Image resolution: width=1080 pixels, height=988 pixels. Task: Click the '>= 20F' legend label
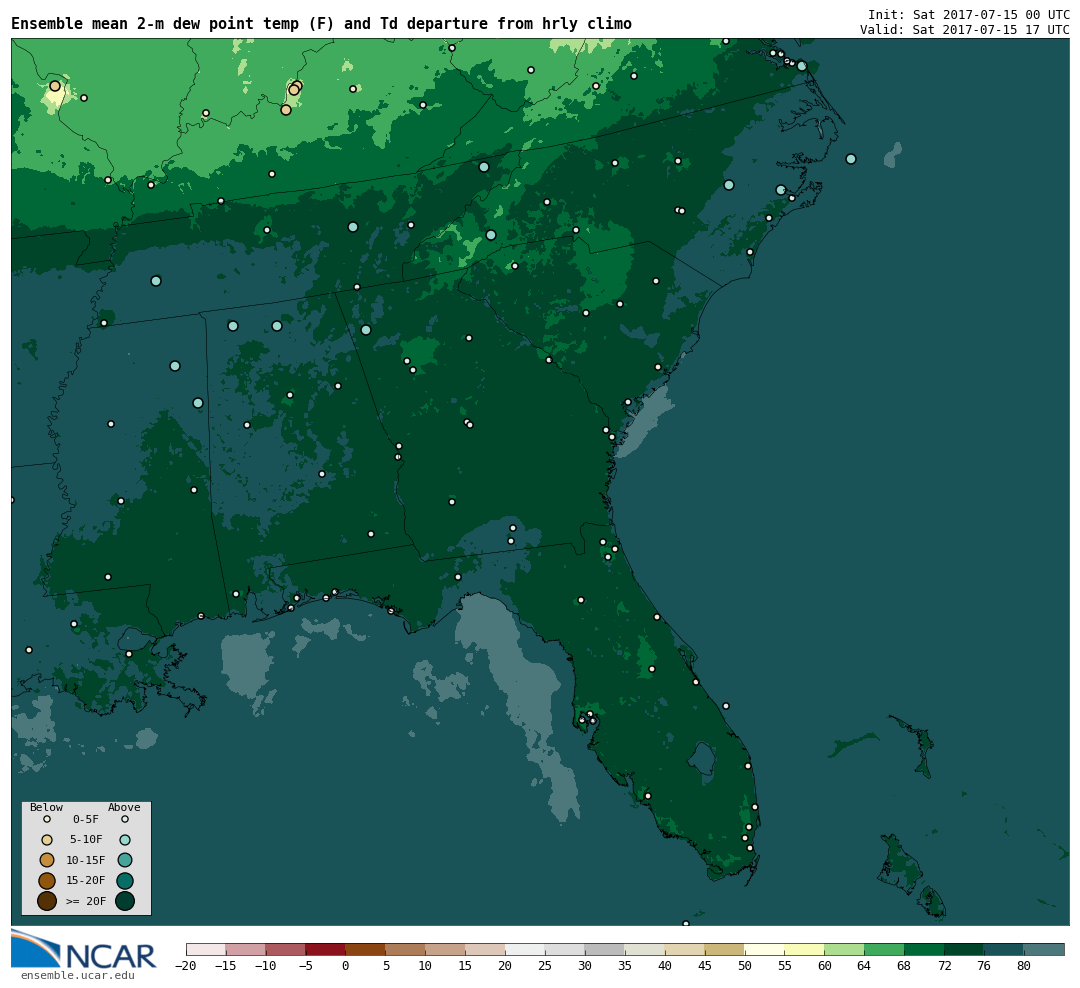pyautogui.click(x=86, y=901)
